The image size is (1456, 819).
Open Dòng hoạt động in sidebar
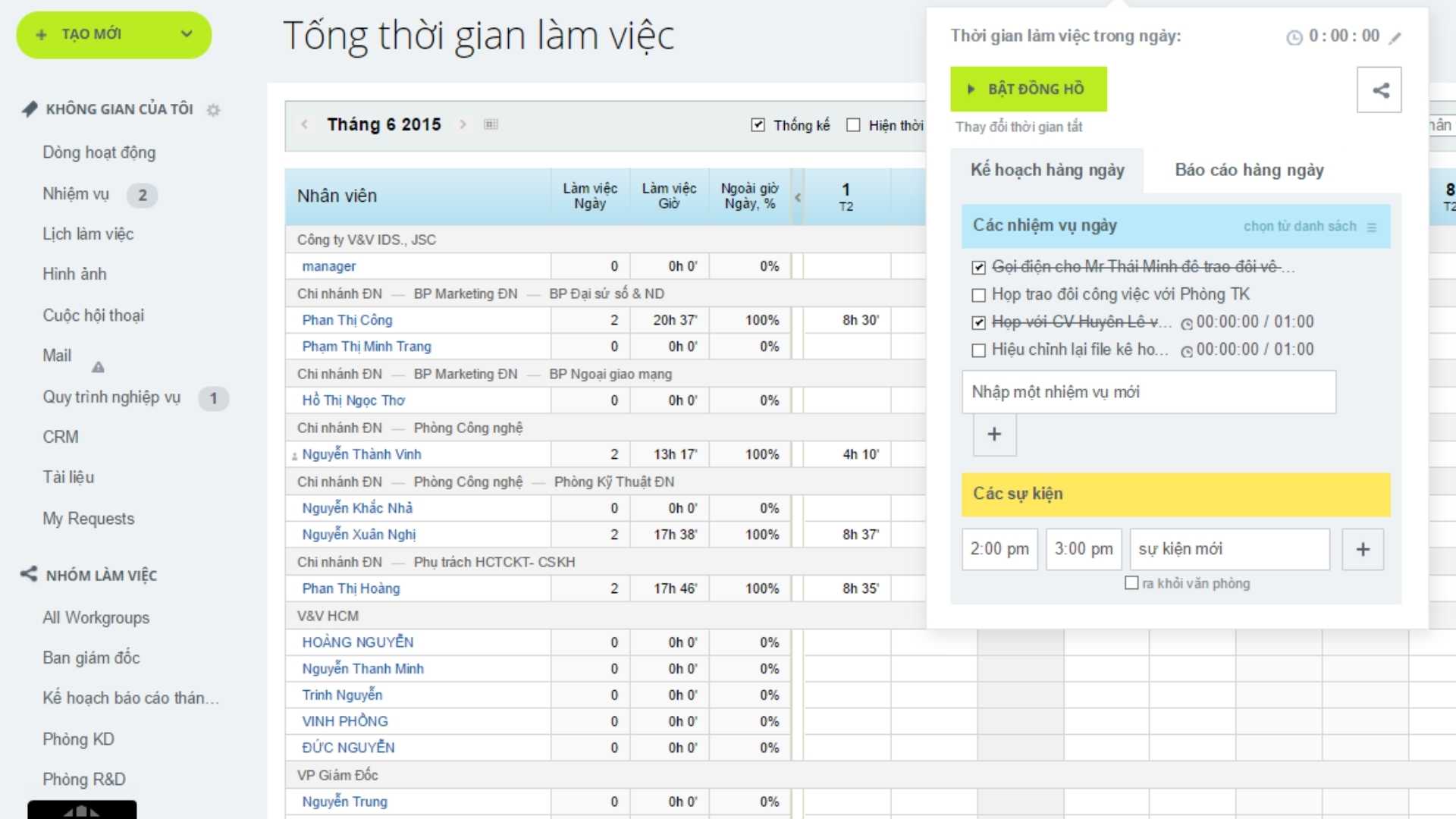pyautogui.click(x=99, y=152)
